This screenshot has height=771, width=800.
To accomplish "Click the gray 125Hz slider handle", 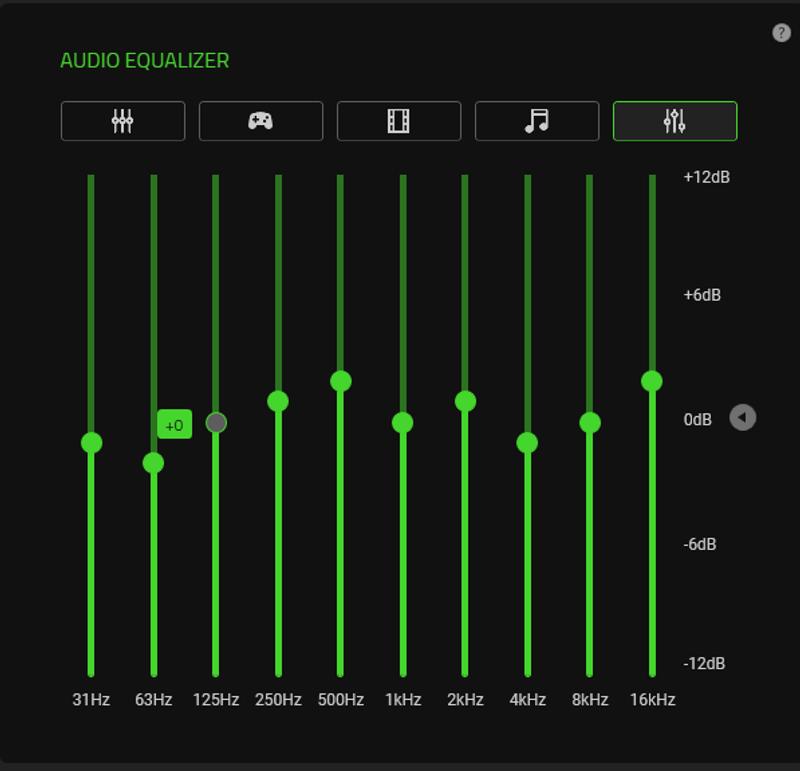I will pos(216,423).
